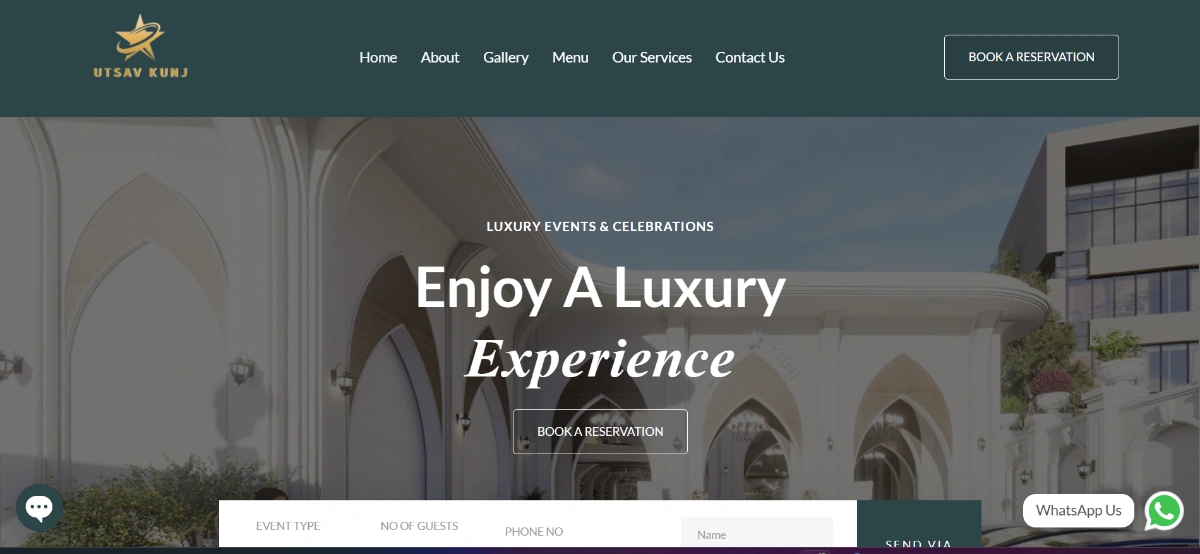The height and width of the screenshot is (554, 1200).
Task: Click the hero Book A Reservation button
Action: (600, 431)
